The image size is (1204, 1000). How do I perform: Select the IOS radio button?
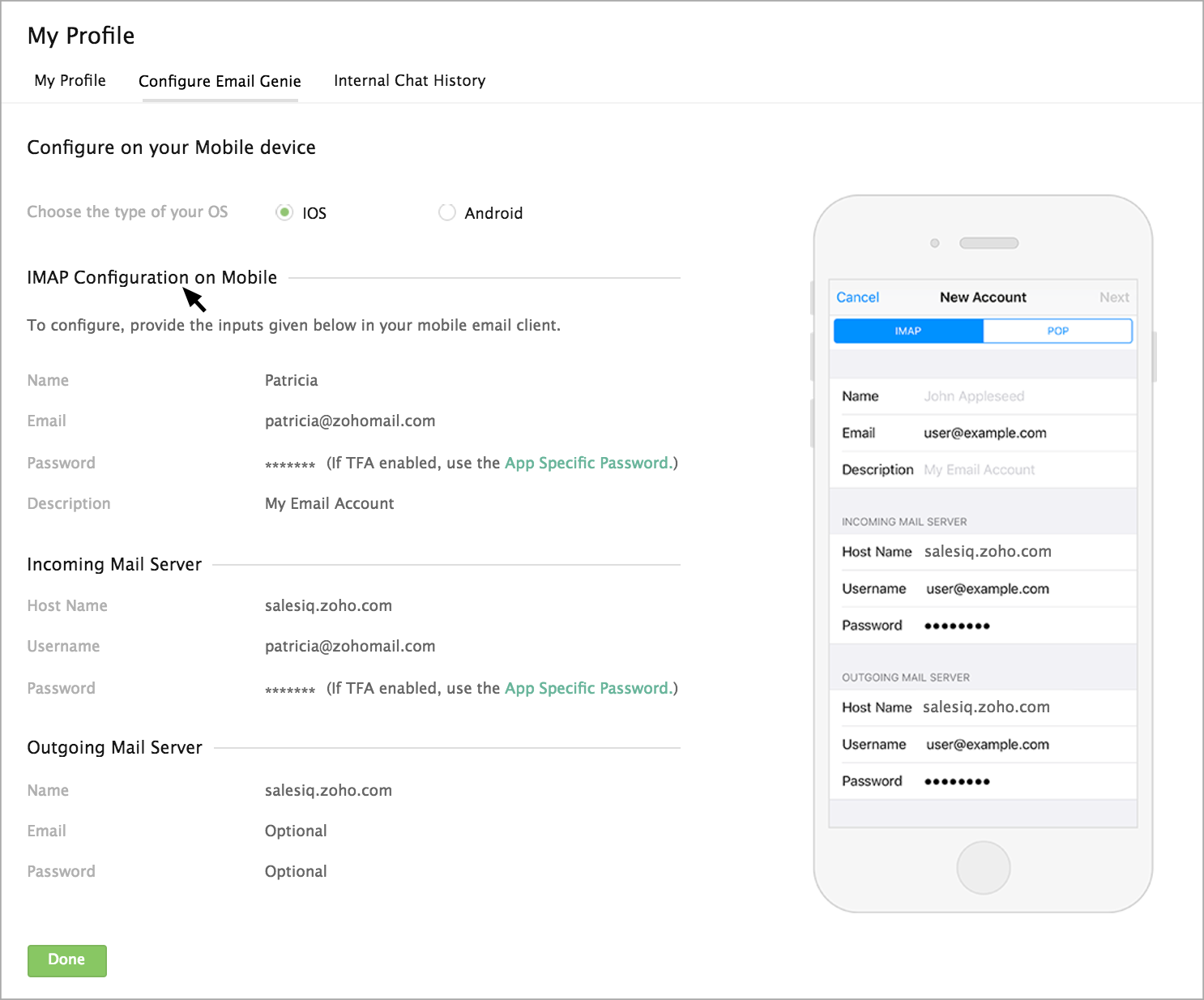coord(284,212)
